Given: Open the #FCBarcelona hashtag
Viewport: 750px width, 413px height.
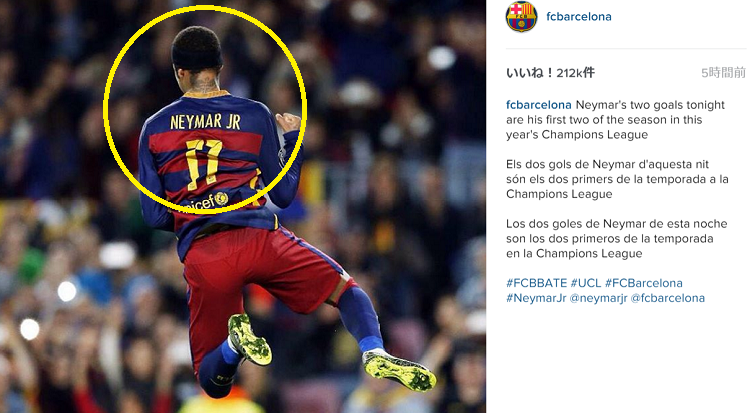Looking at the screenshot, I should click(644, 283).
